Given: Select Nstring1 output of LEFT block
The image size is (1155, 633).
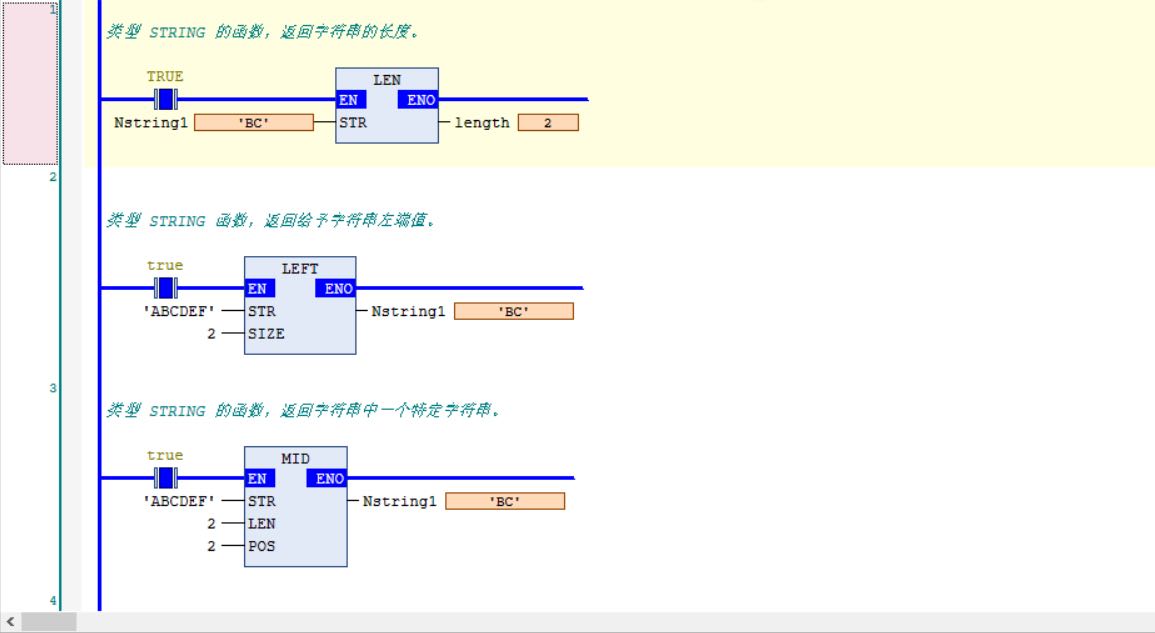Looking at the screenshot, I should (x=408, y=312).
